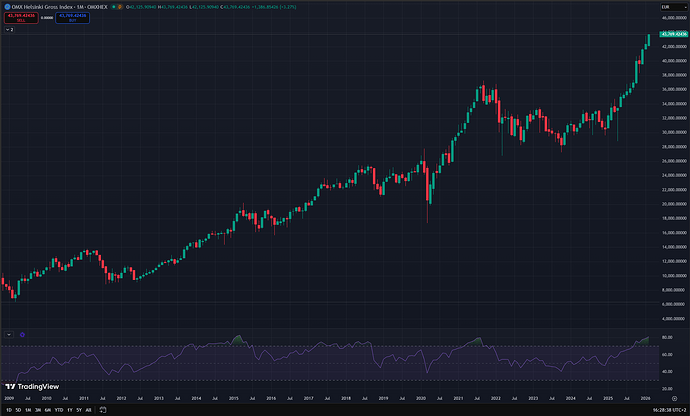Screen dimensions: 690x416
Task: Click the orange data-status icon beside symbol
Action: 120,7
